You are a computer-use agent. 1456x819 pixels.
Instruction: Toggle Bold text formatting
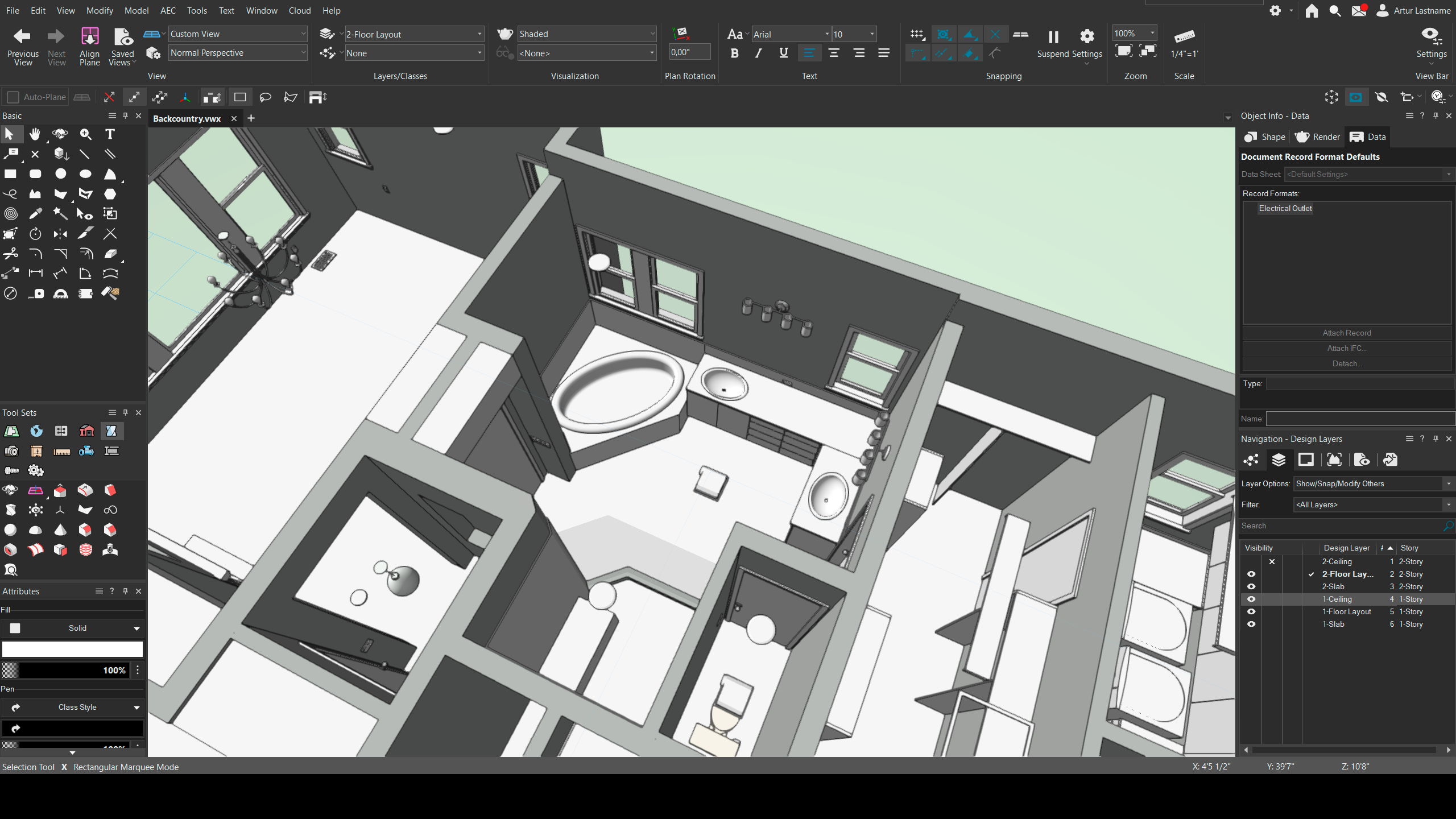[734, 53]
